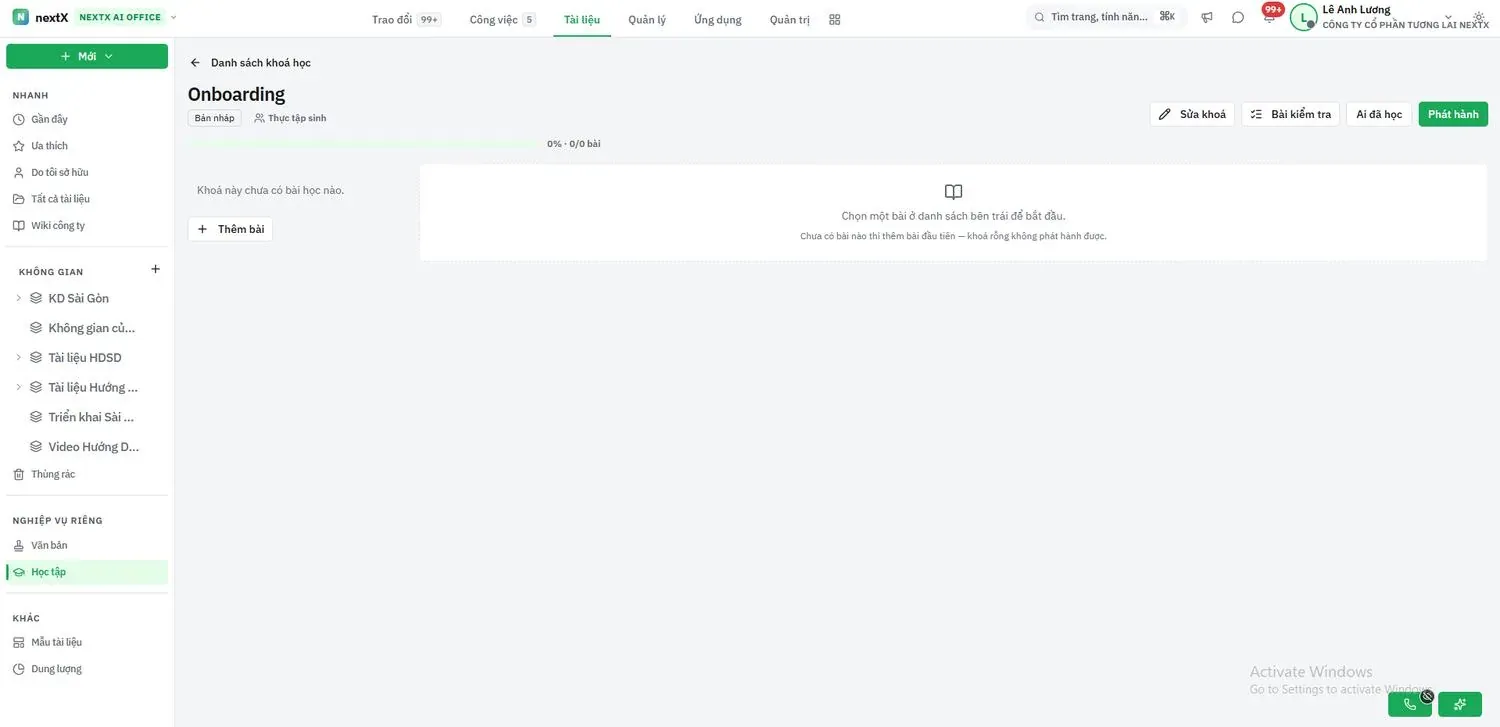Viewport: 1500px width, 727px height.
Task: Click the Onboarding course title
Action: [x=236, y=94]
